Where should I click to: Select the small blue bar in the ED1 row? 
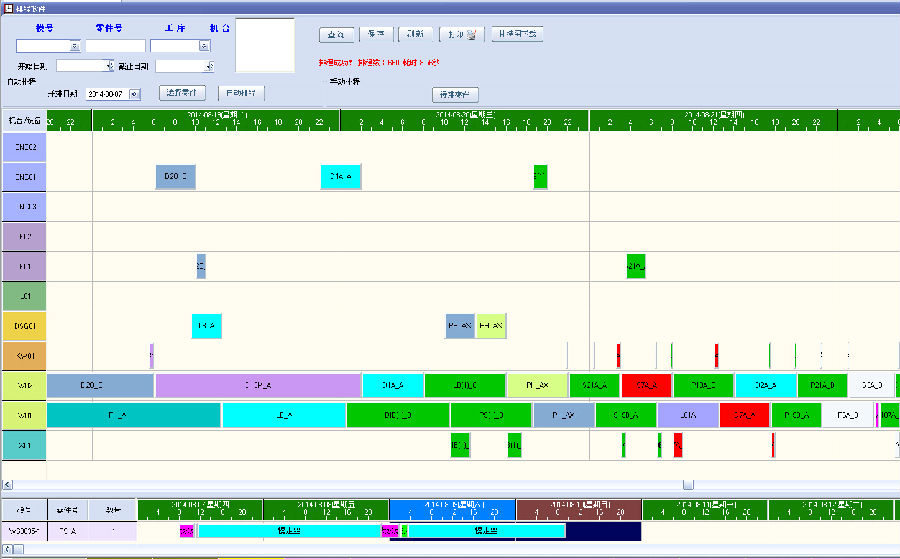coord(201,266)
